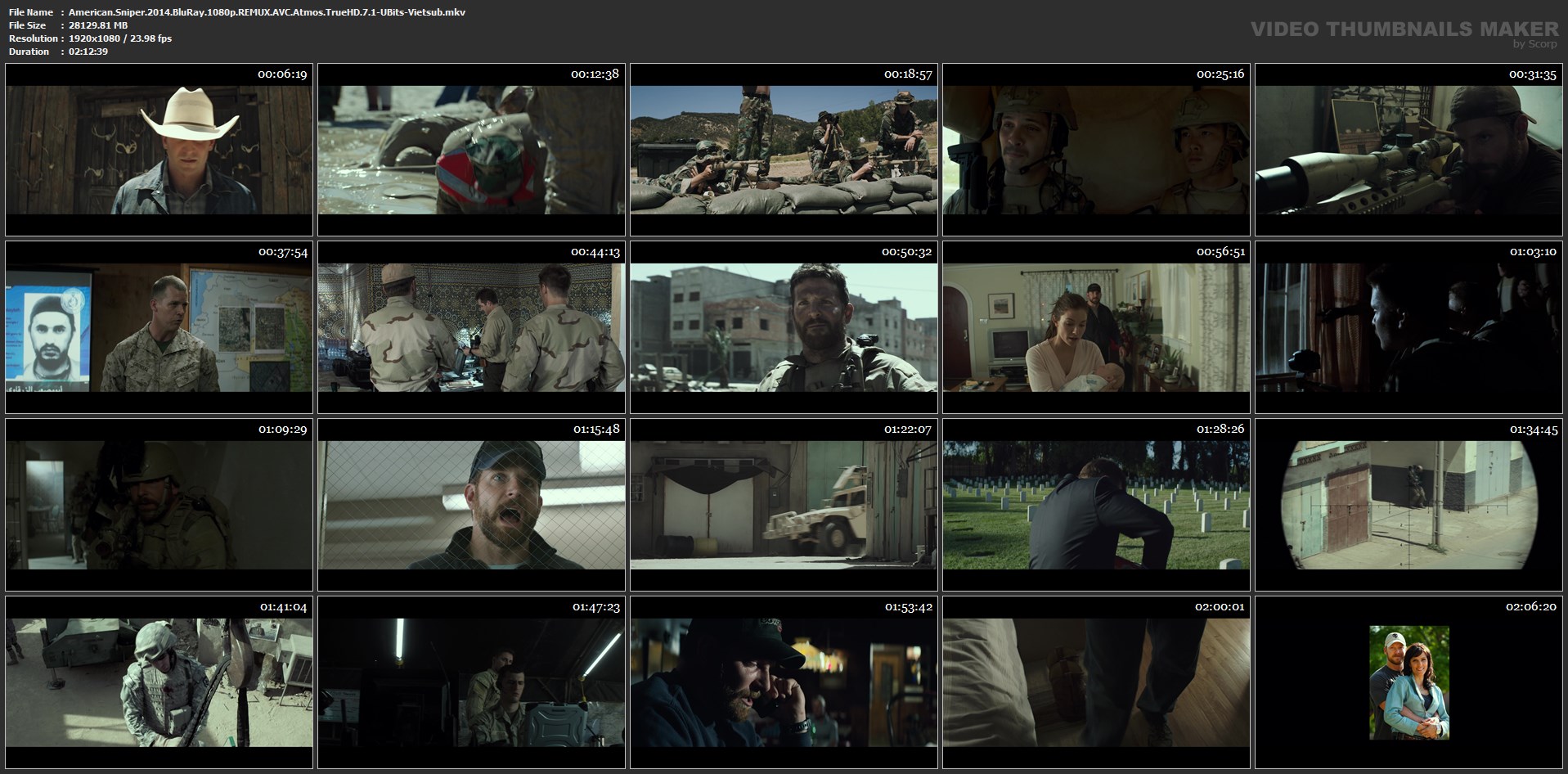This screenshot has width=1568, height=774.
Task: Select the thumbnail timestamped 00:37:54
Action: pos(159,327)
